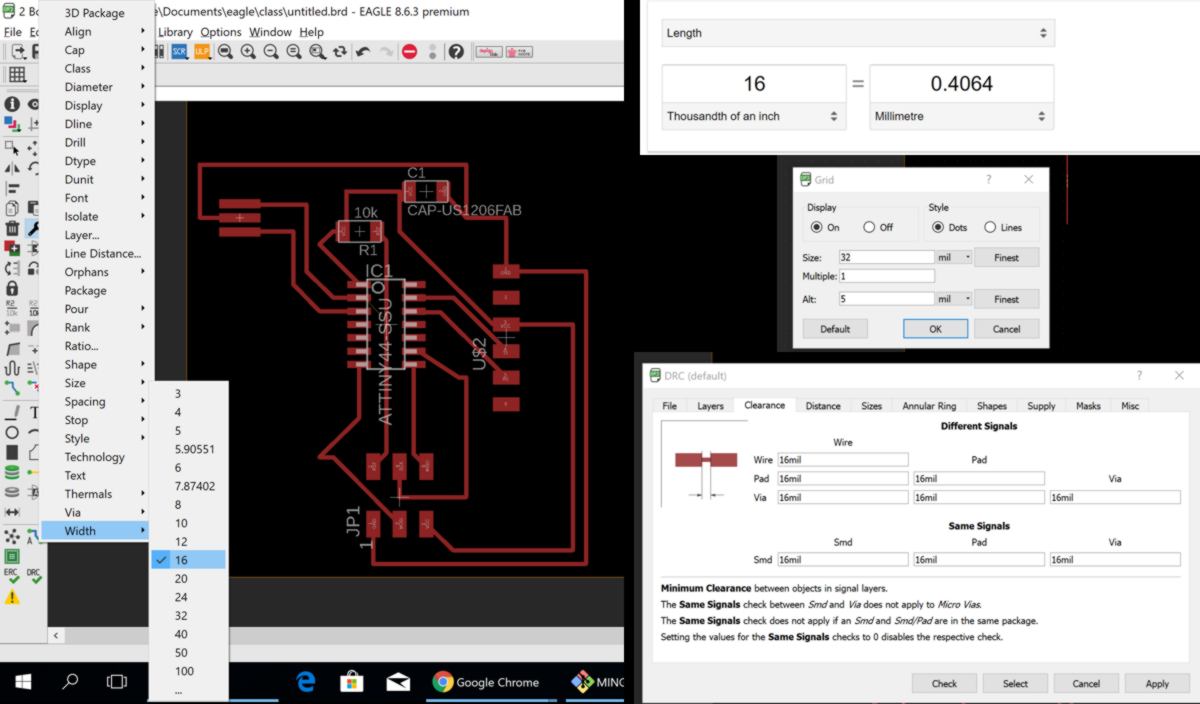Viewport: 1200px width, 704px height.
Task: Click the undo arrow in the toolbar
Action: pos(363,51)
